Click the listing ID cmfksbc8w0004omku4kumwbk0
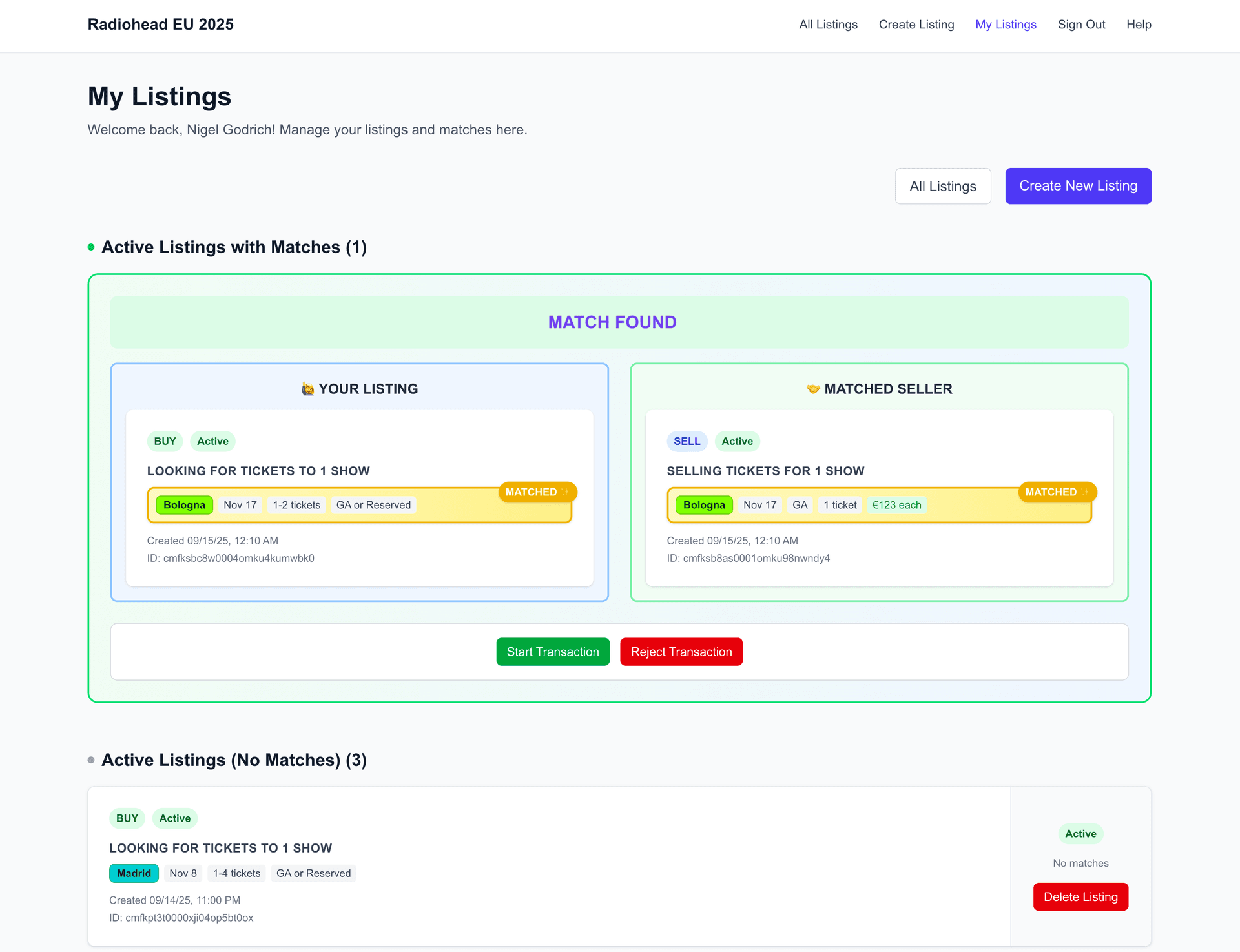1240x952 pixels. pyautogui.click(x=231, y=558)
